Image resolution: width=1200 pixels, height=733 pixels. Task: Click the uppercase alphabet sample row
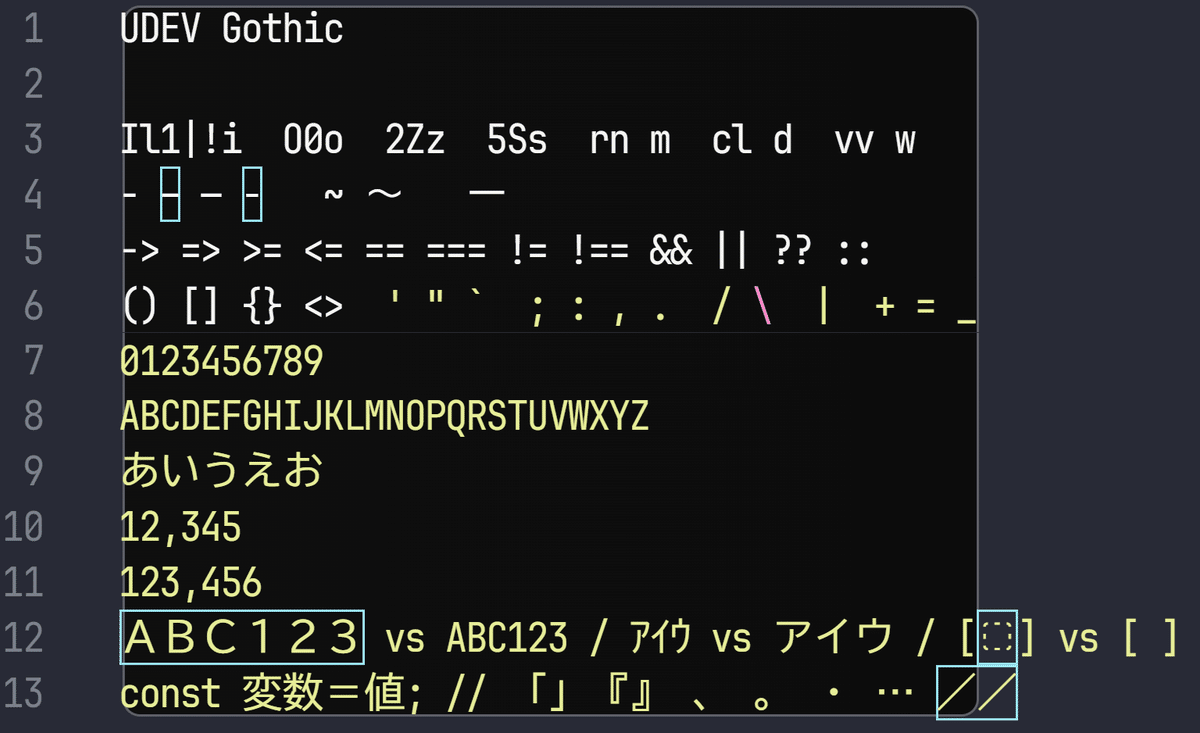(385, 414)
